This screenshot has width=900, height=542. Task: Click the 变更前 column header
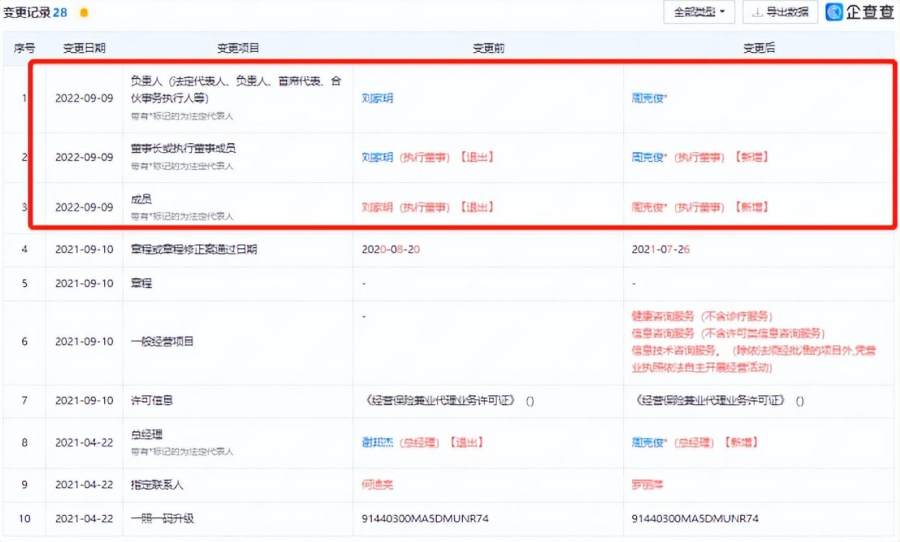488,48
